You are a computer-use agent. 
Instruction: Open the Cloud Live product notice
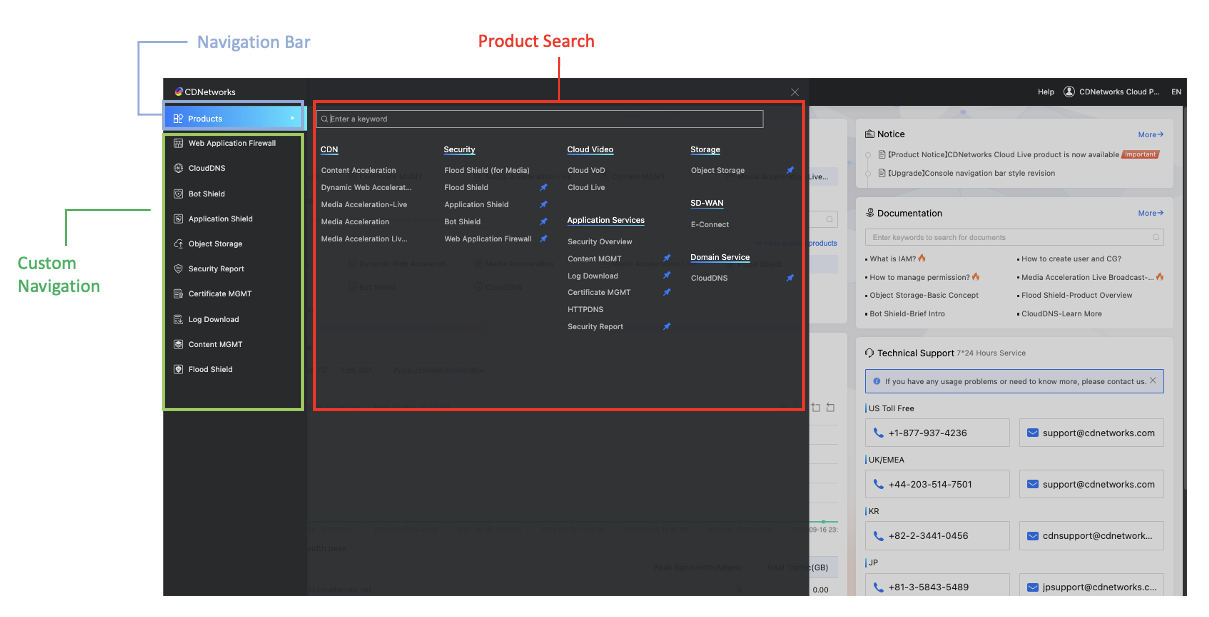point(1003,154)
